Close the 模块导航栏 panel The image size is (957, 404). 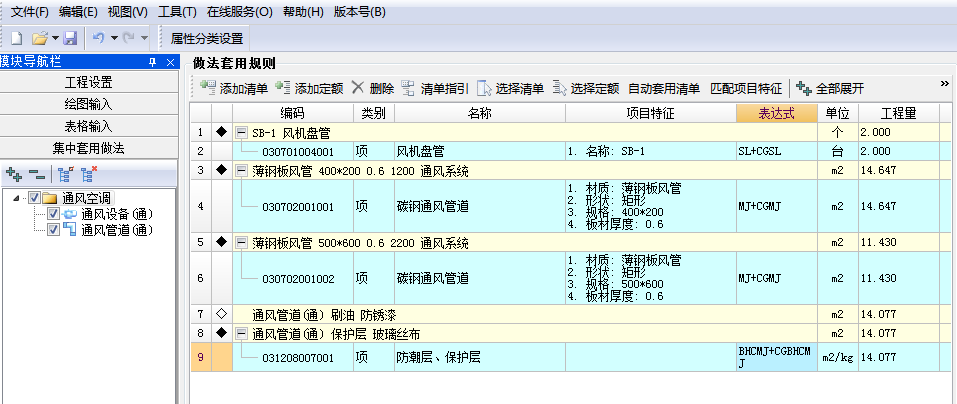[x=170, y=62]
